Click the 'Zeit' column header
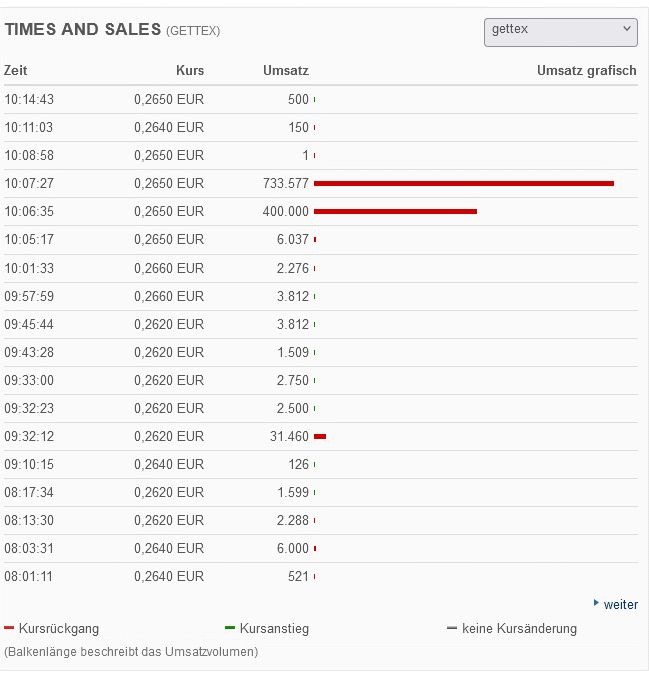Viewport: 649px width, 682px height. pos(16,70)
